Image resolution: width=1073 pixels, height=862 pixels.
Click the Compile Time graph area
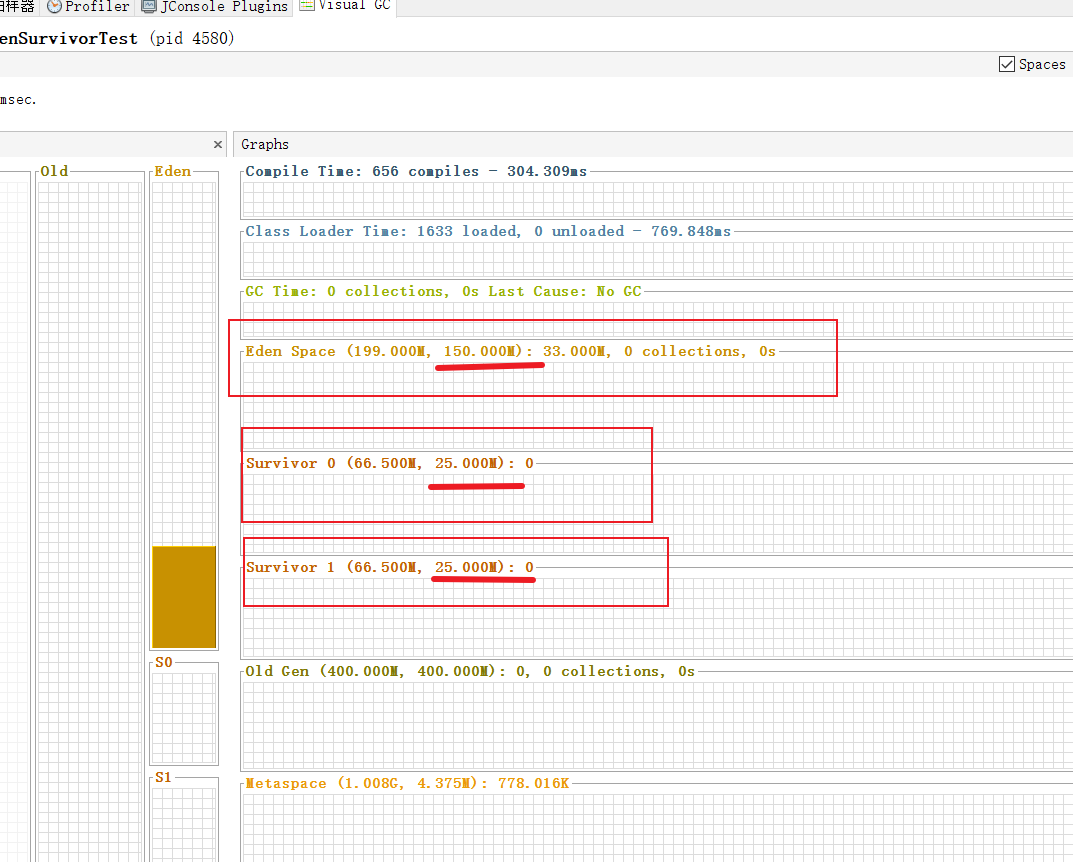pyautogui.click(x=658, y=200)
